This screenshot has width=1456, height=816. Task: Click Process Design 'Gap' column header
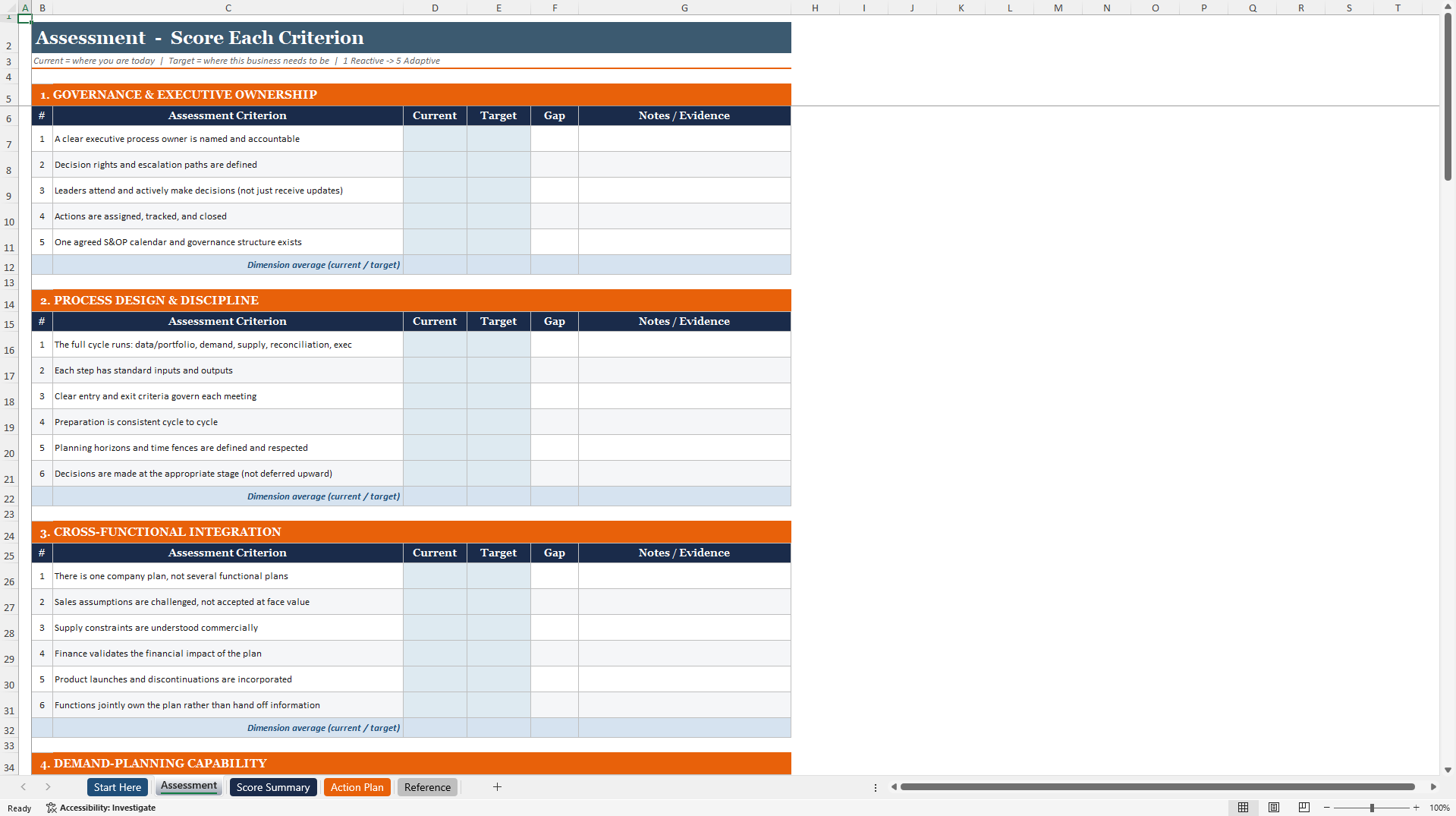click(x=555, y=321)
